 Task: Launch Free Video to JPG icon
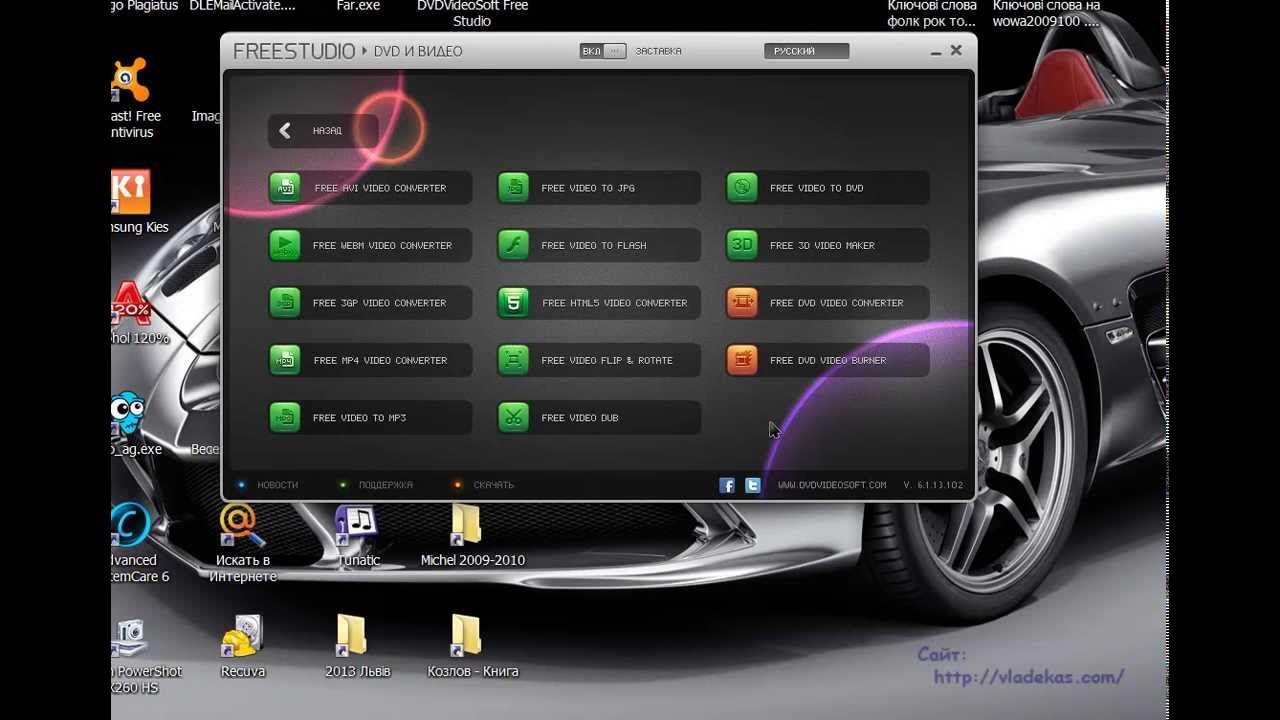[514, 188]
